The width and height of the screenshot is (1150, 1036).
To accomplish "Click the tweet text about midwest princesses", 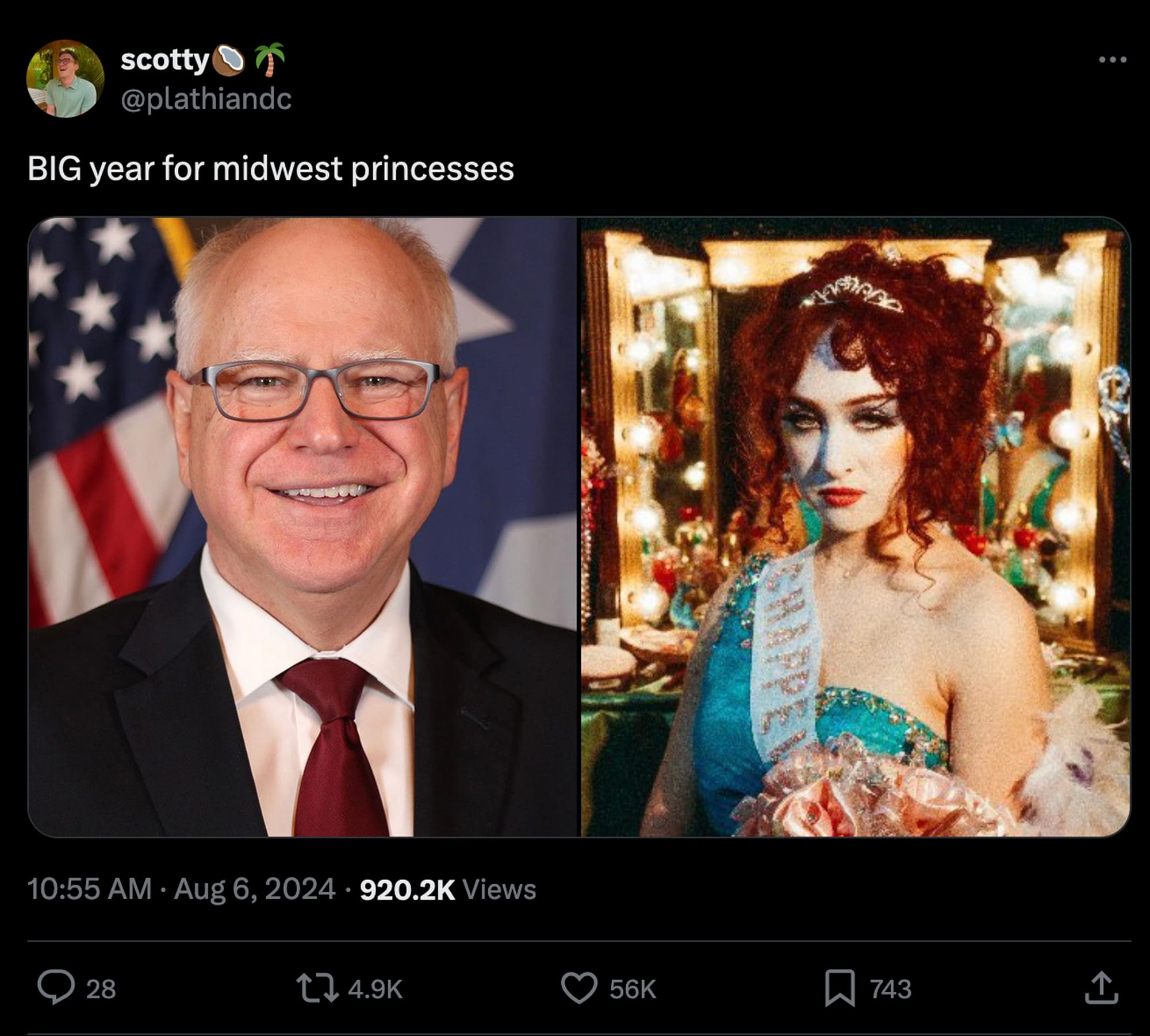I will [x=270, y=169].
